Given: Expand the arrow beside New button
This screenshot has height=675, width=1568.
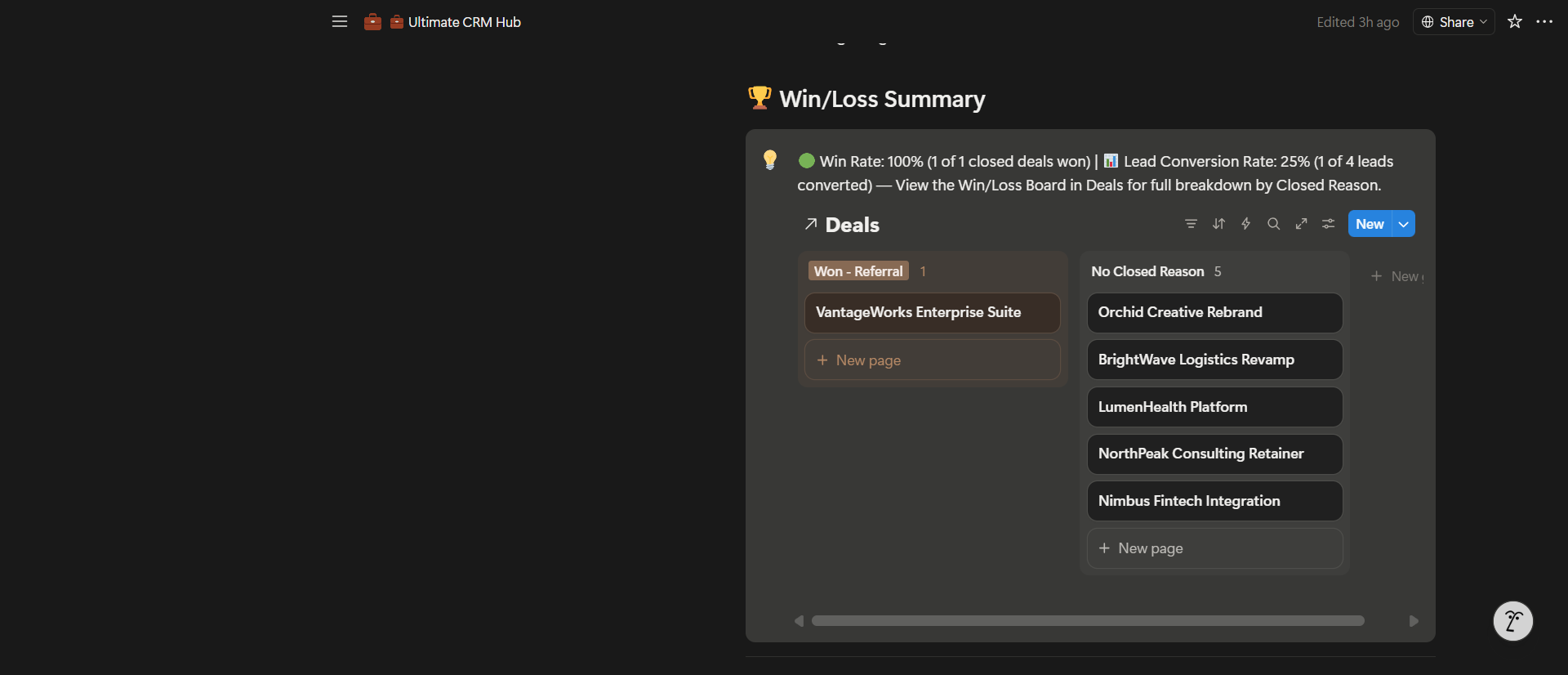Looking at the screenshot, I should click(x=1404, y=224).
